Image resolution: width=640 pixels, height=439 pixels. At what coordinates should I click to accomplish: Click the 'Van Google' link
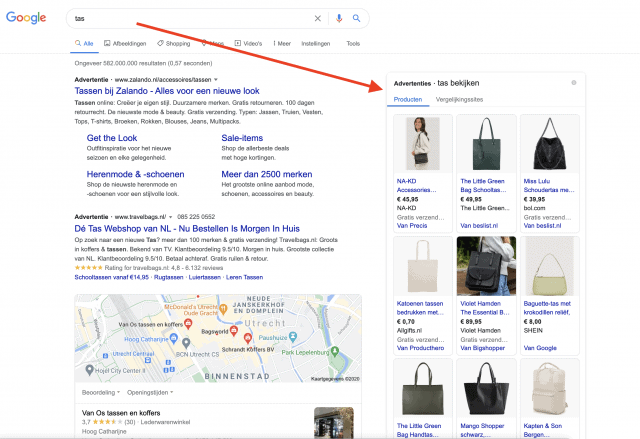coord(540,348)
